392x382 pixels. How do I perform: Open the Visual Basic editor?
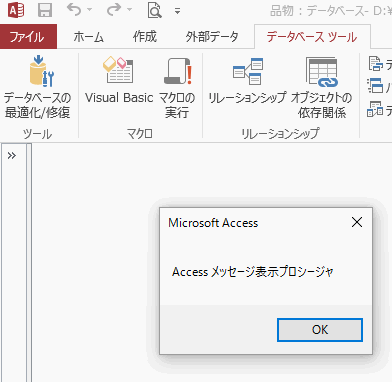point(119,80)
